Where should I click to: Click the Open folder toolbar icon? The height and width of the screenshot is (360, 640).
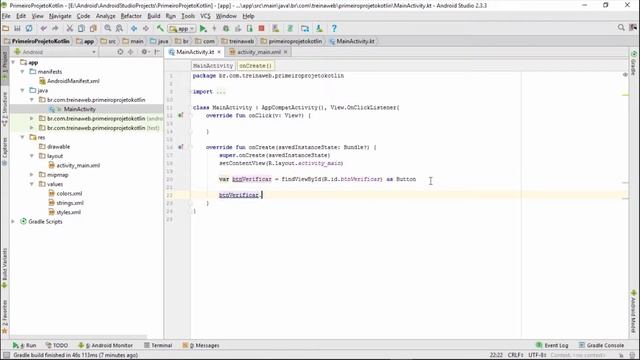point(6,29)
